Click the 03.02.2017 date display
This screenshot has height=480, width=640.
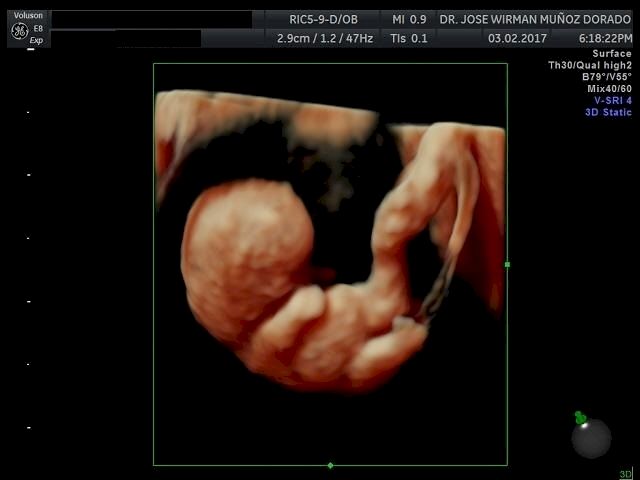pos(516,38)
